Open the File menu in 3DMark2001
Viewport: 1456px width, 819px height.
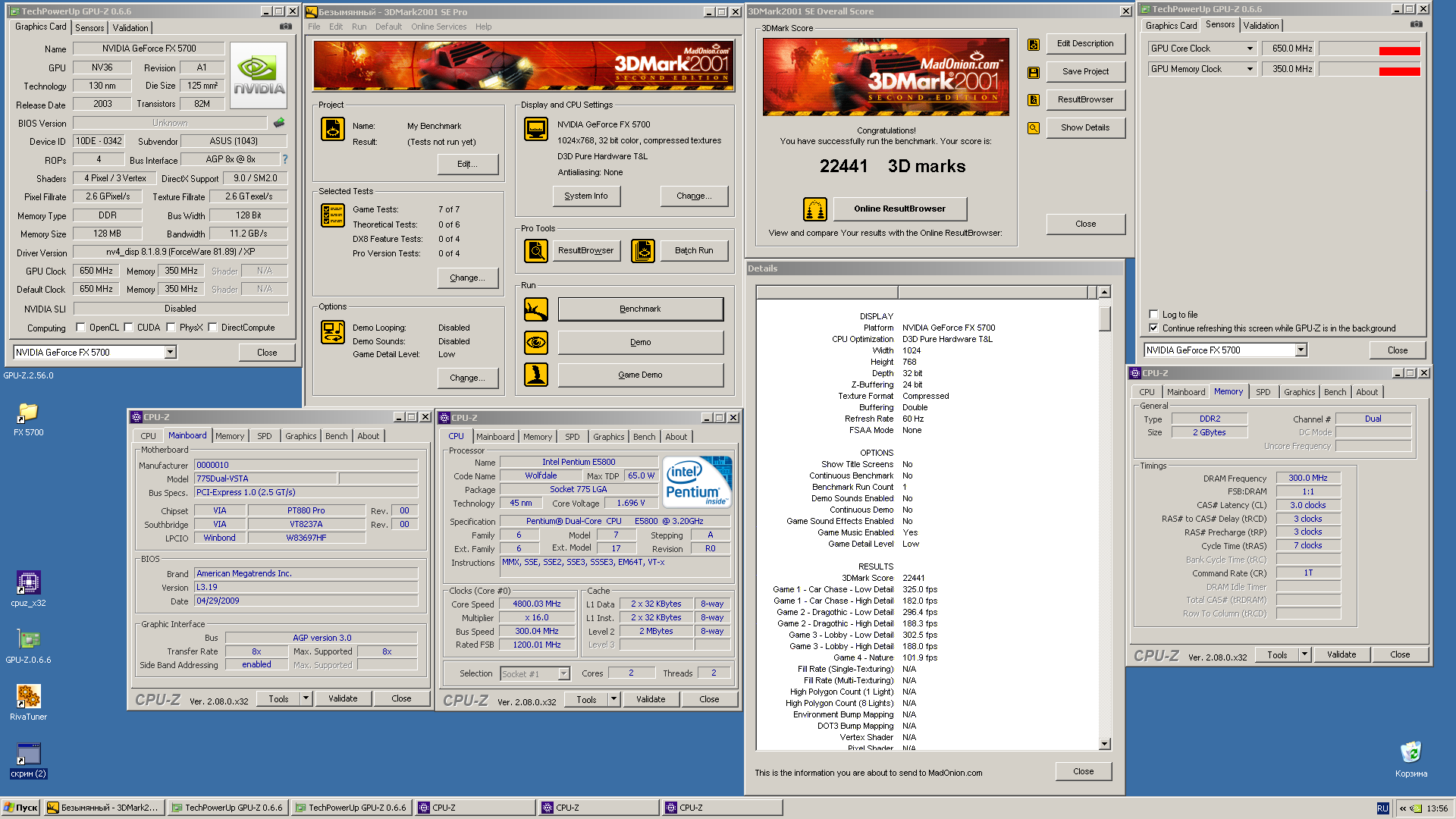click(314, 27)
